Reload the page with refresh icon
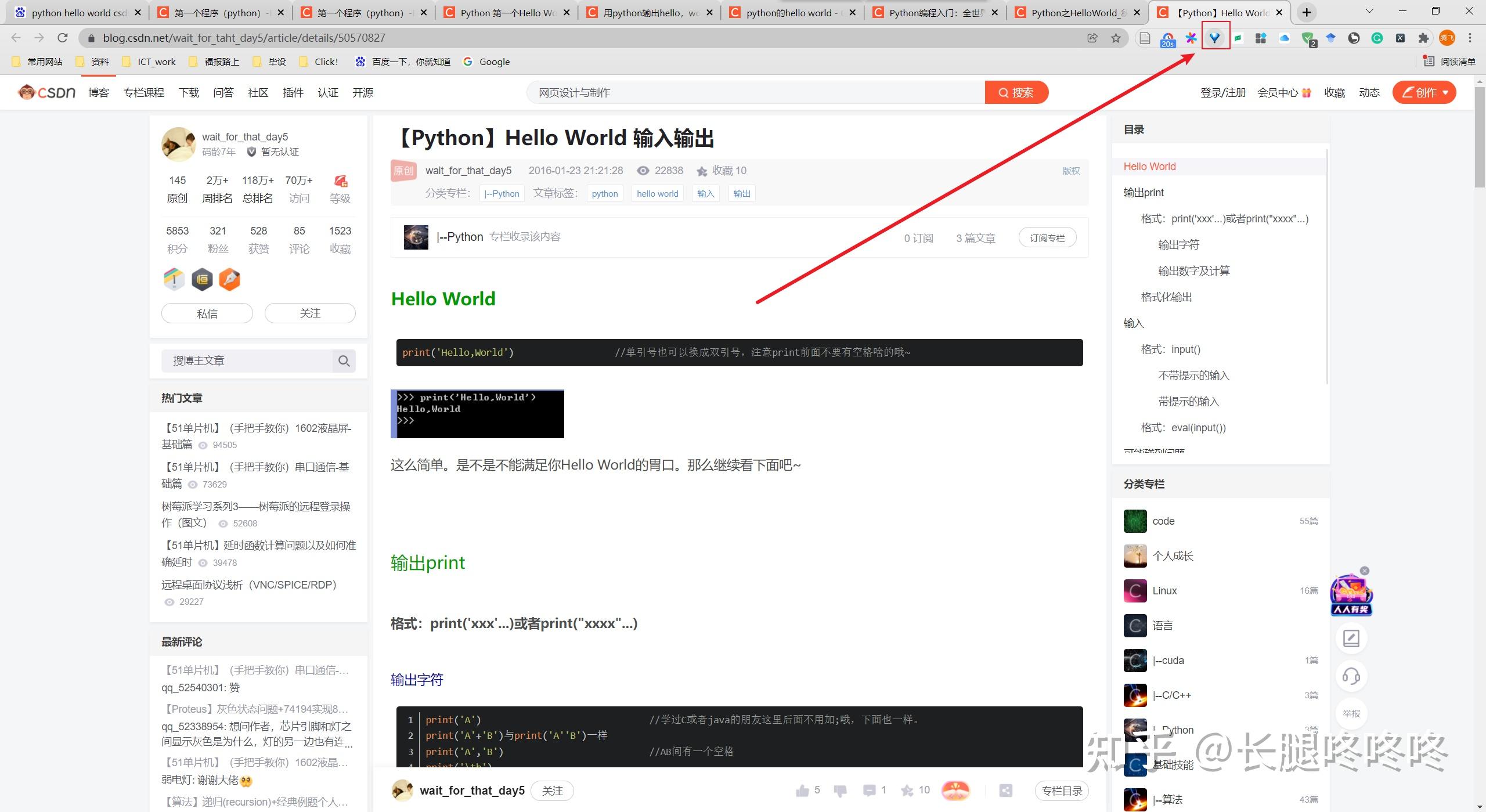1486x812 pixels. [x=63, y=38]
